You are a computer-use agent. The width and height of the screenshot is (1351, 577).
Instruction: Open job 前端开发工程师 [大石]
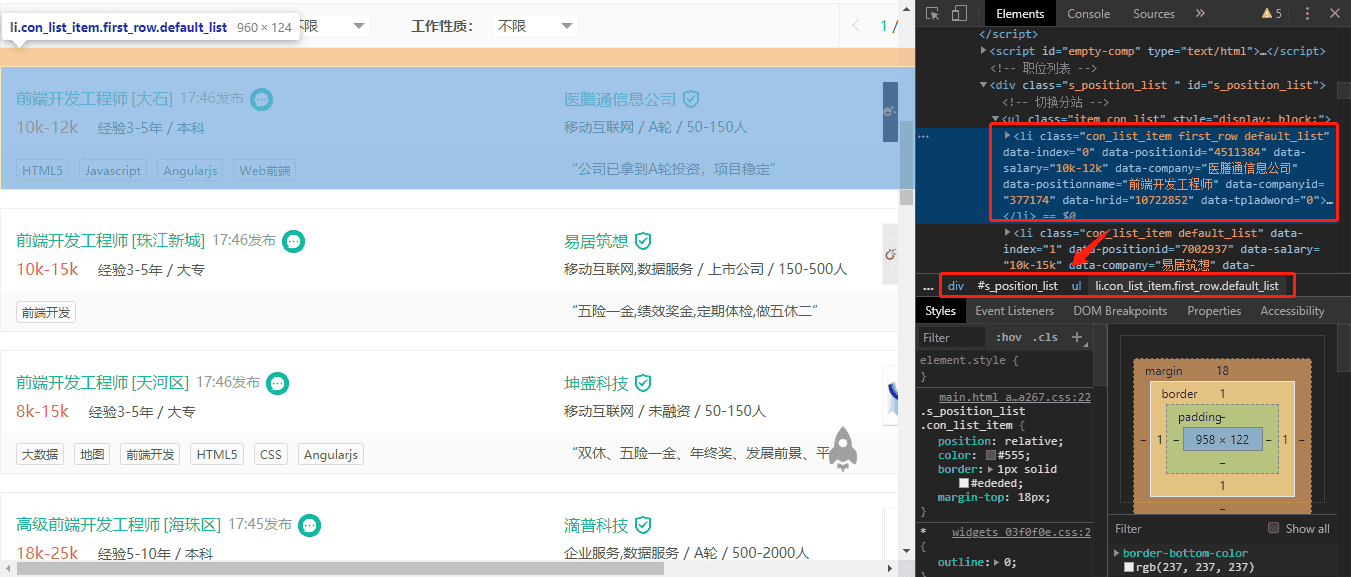(94, 99)
